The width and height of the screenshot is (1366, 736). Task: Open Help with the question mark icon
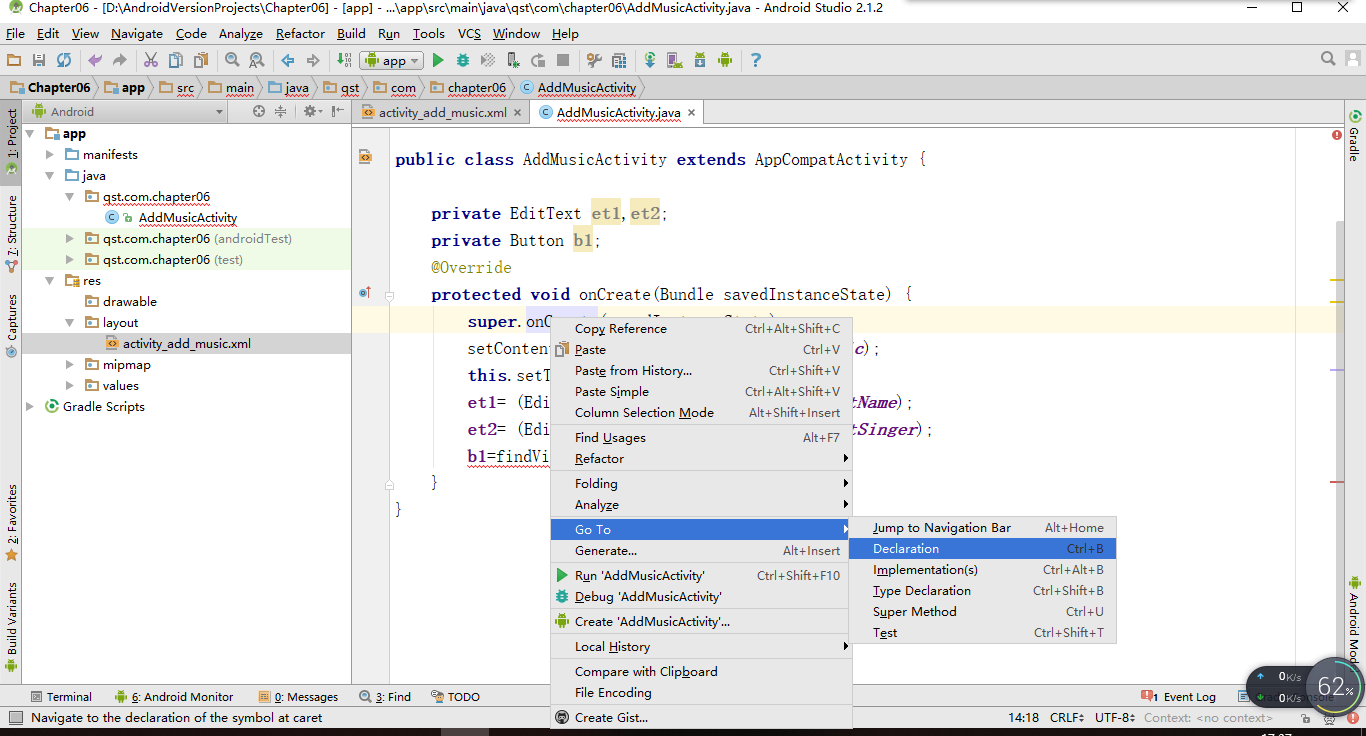756,60
